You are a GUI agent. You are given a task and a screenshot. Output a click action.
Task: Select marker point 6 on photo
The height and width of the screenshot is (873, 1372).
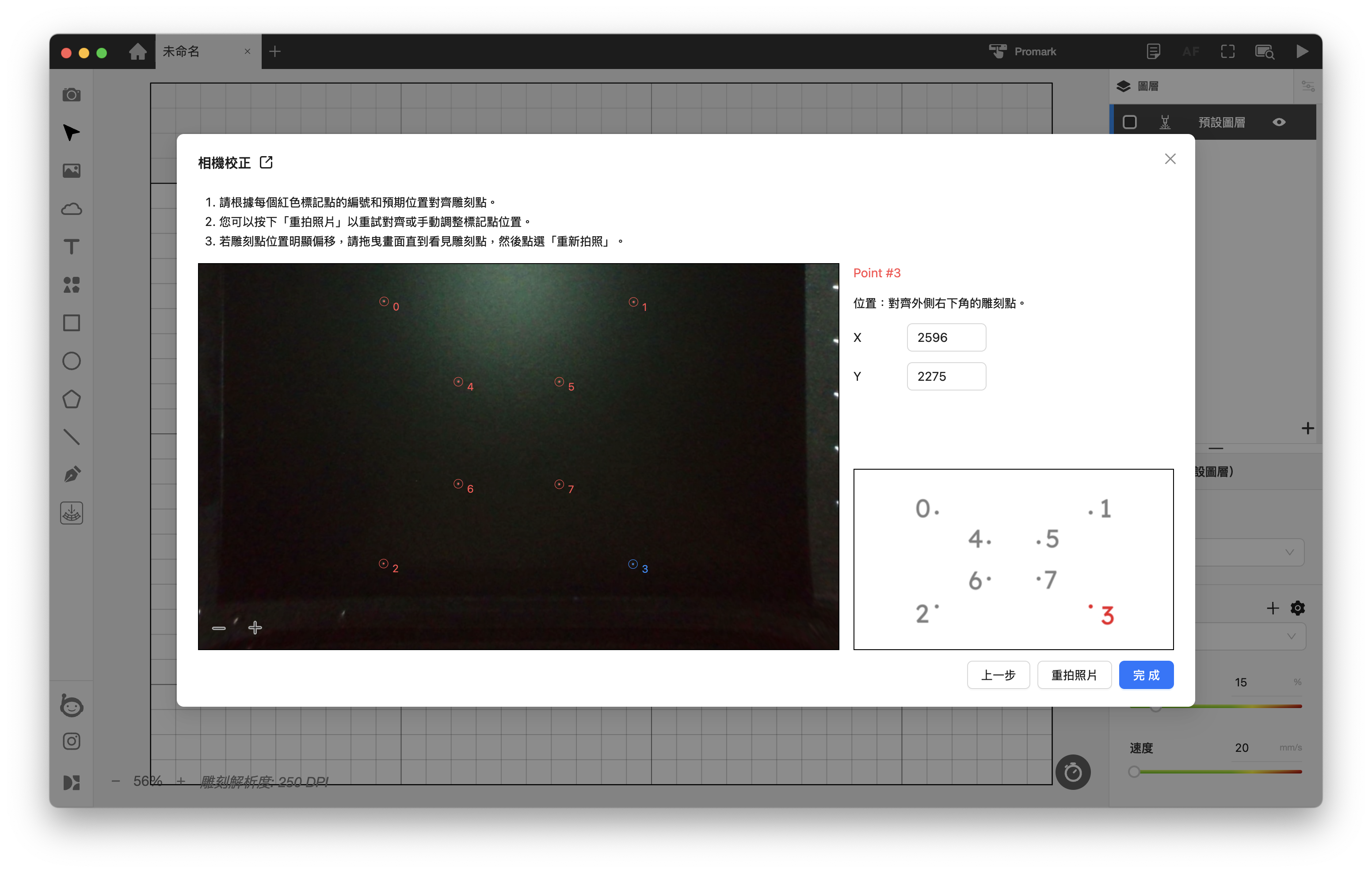coord(458,483)
